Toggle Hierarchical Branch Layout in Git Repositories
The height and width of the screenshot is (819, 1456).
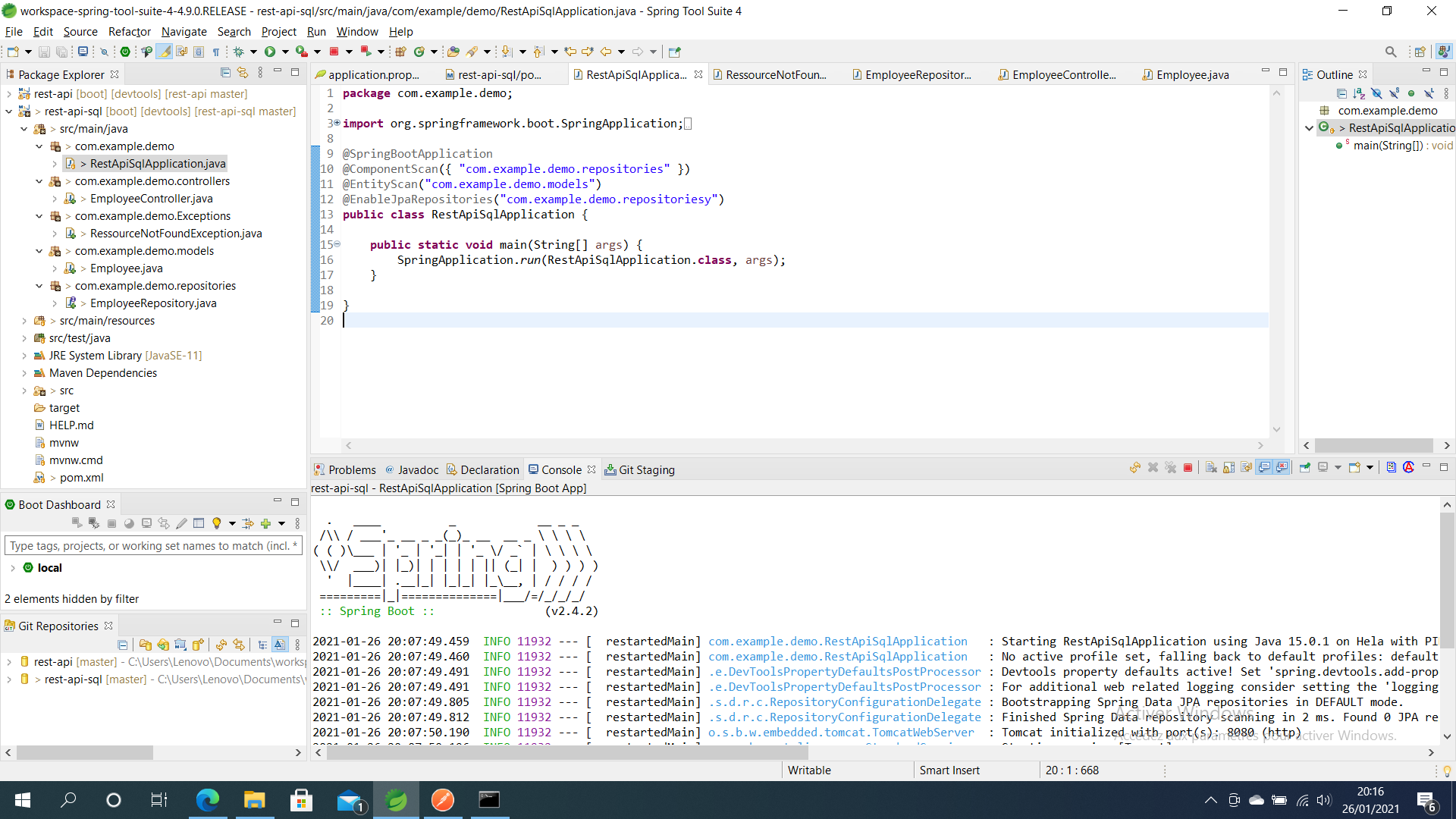[262, 645]
